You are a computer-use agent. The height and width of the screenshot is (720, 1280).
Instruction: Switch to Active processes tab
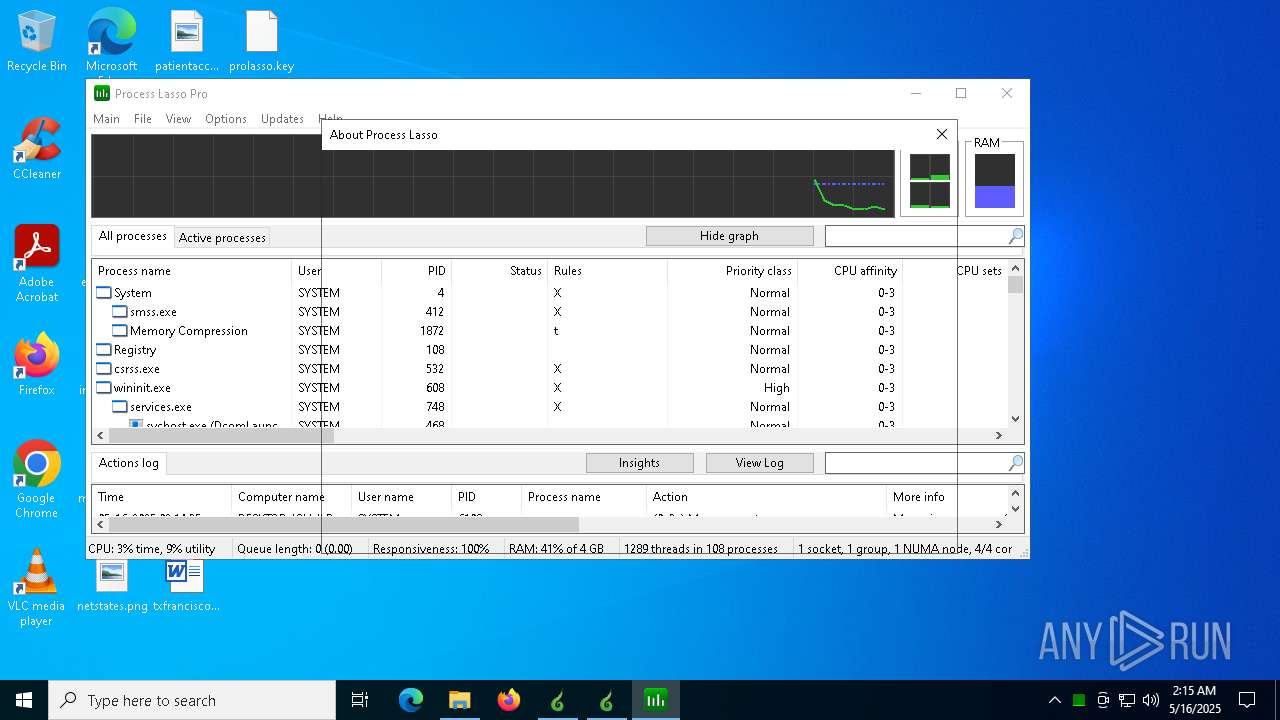click(222, 238)
